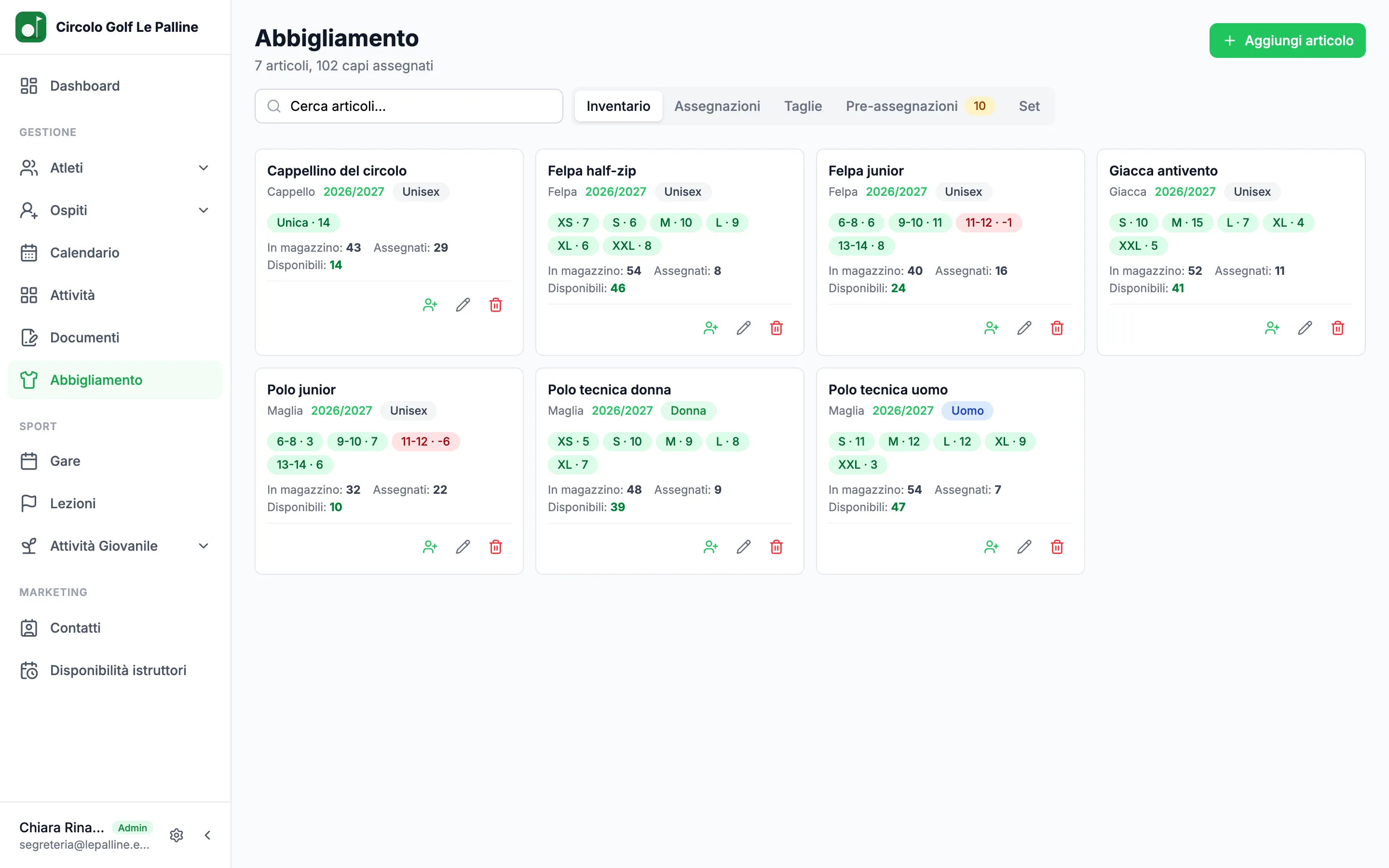
Task: Expand the Attività Giovanile submenu chevron
Action: pos(203,546)
